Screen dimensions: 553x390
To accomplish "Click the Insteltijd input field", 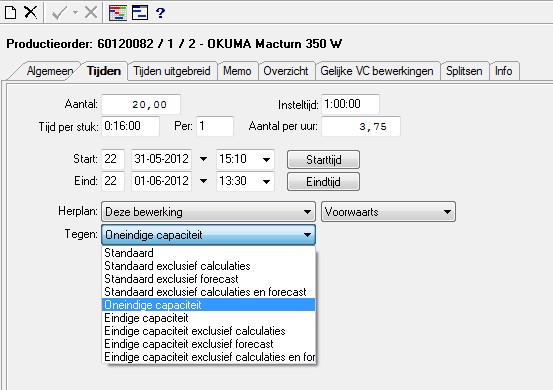I will (350, 104).
